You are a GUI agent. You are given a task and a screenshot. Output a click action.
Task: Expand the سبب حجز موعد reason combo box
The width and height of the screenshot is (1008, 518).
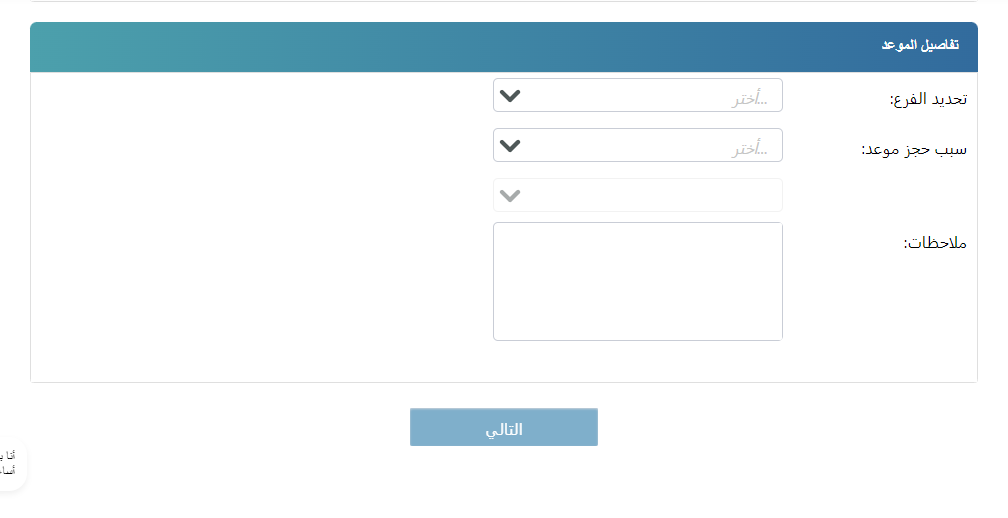tap(637, 146)
